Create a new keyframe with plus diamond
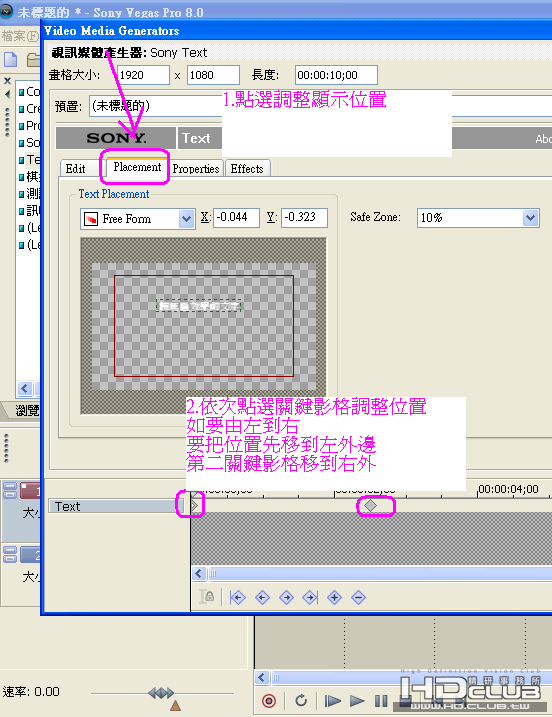552x717 pixels. click(334, 597)
